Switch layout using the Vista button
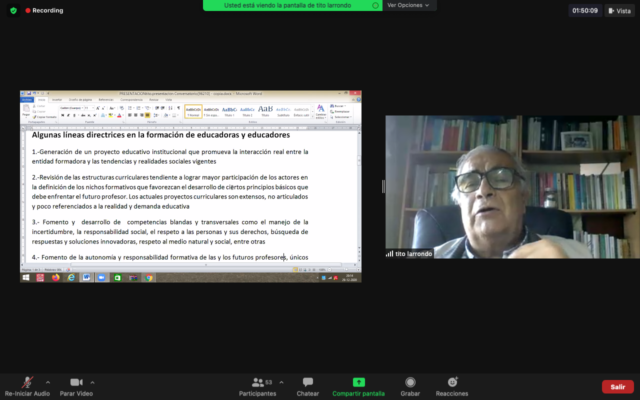640x400 pixels. pyautogui.click(x=617, y=10)
